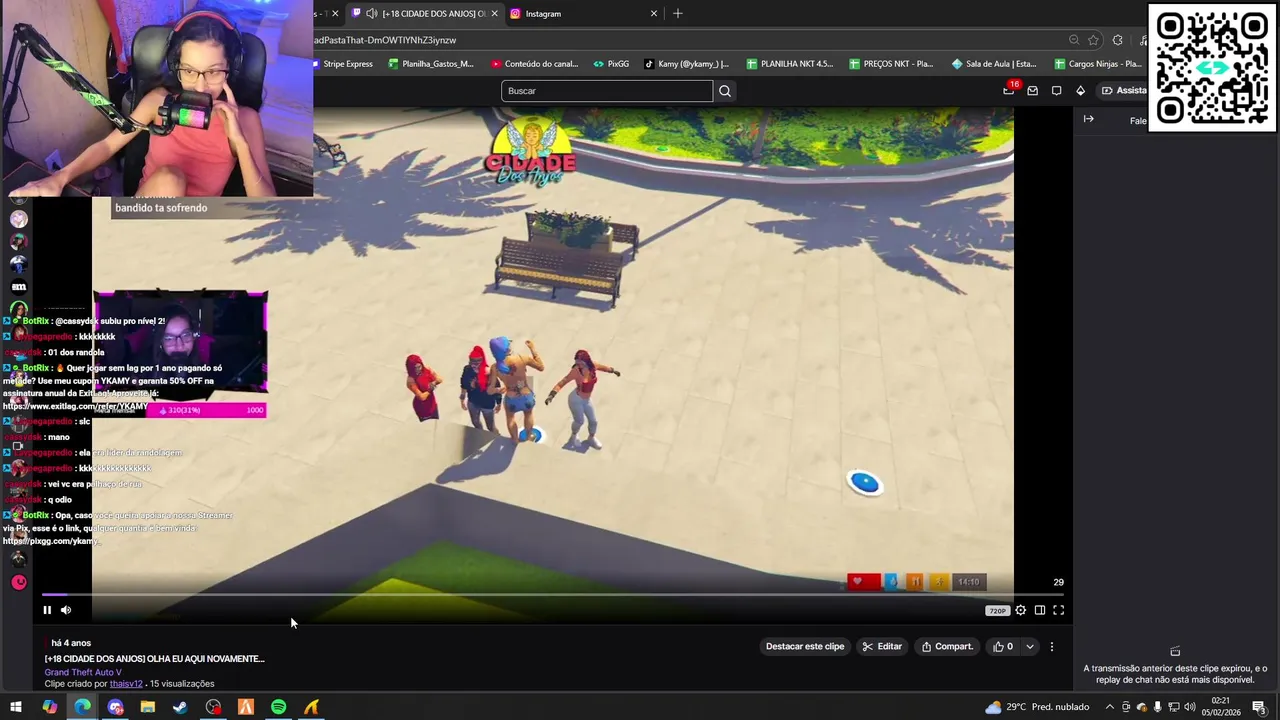
Task: Open the notifications inbox with 16 badge
Action: tap(1009, 90)
